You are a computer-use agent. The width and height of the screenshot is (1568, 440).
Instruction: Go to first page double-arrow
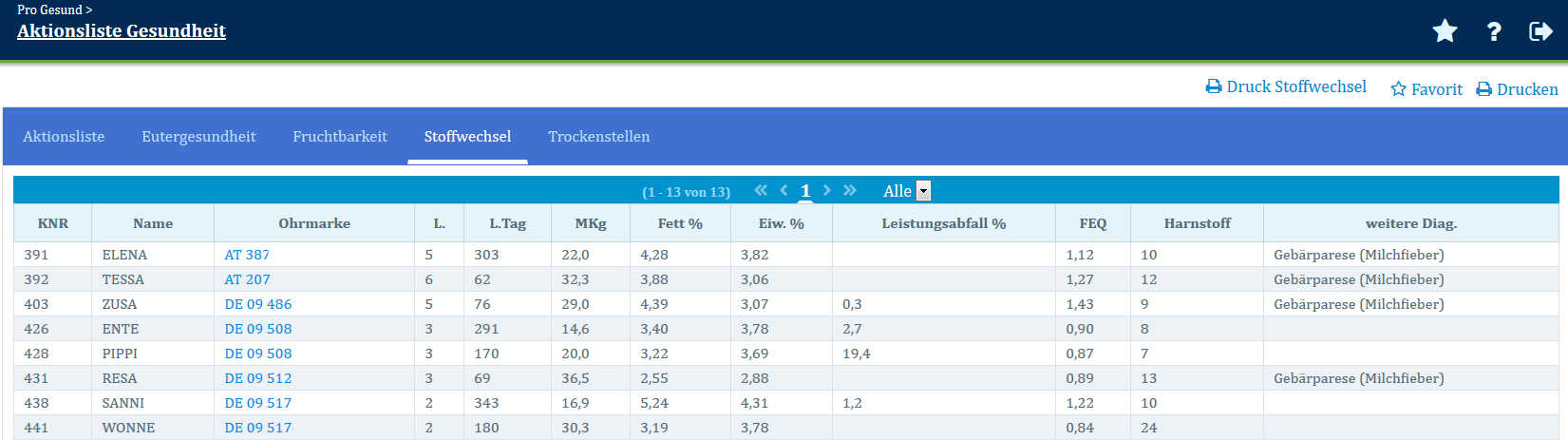pyautogui.click(x=761, y=190)
